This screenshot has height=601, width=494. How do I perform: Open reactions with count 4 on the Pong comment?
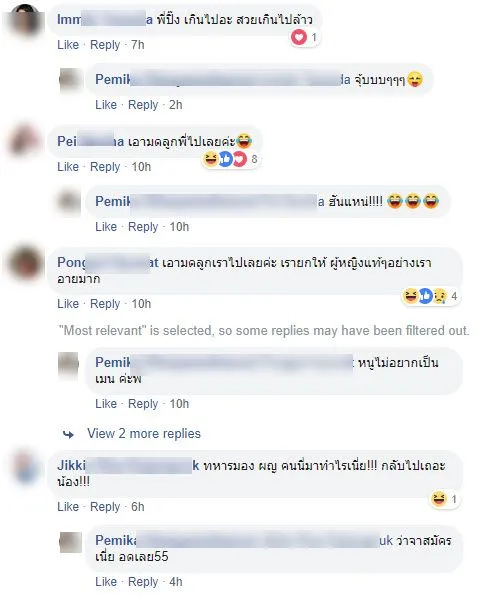430,296
